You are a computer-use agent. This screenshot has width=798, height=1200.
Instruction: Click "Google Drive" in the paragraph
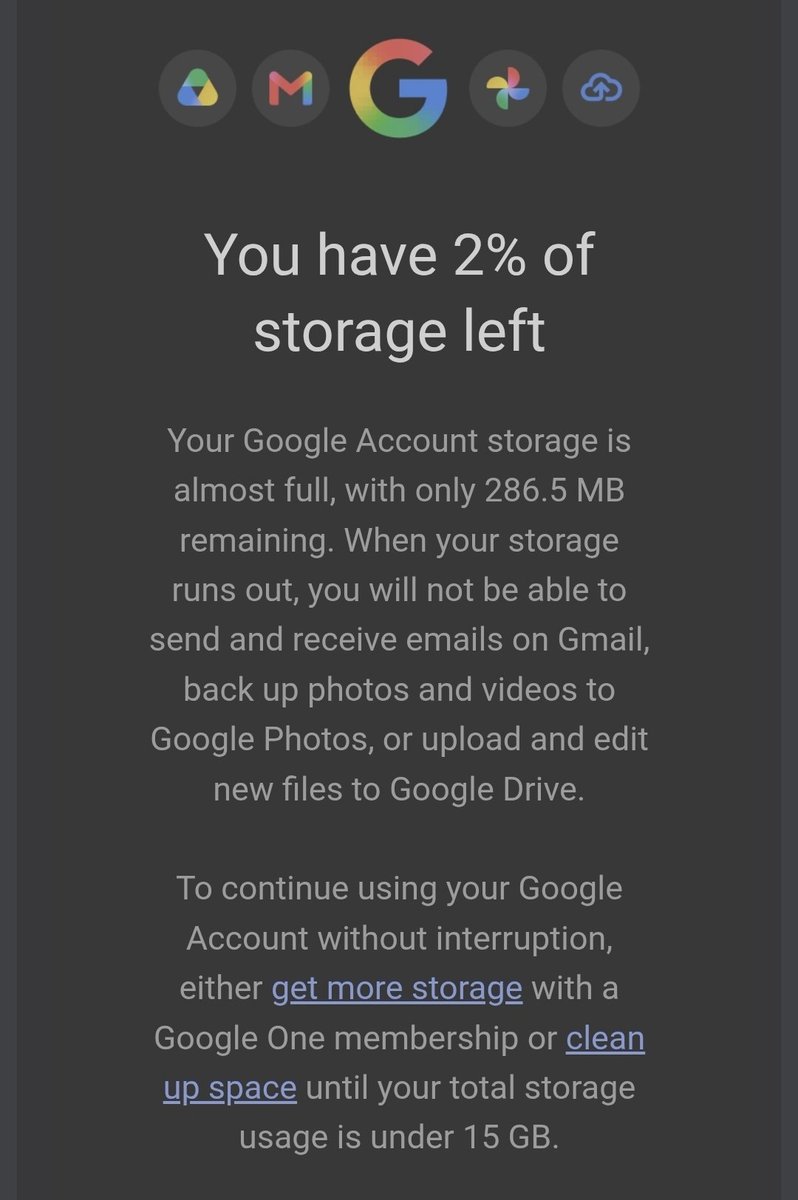click(x=484, y=789)
